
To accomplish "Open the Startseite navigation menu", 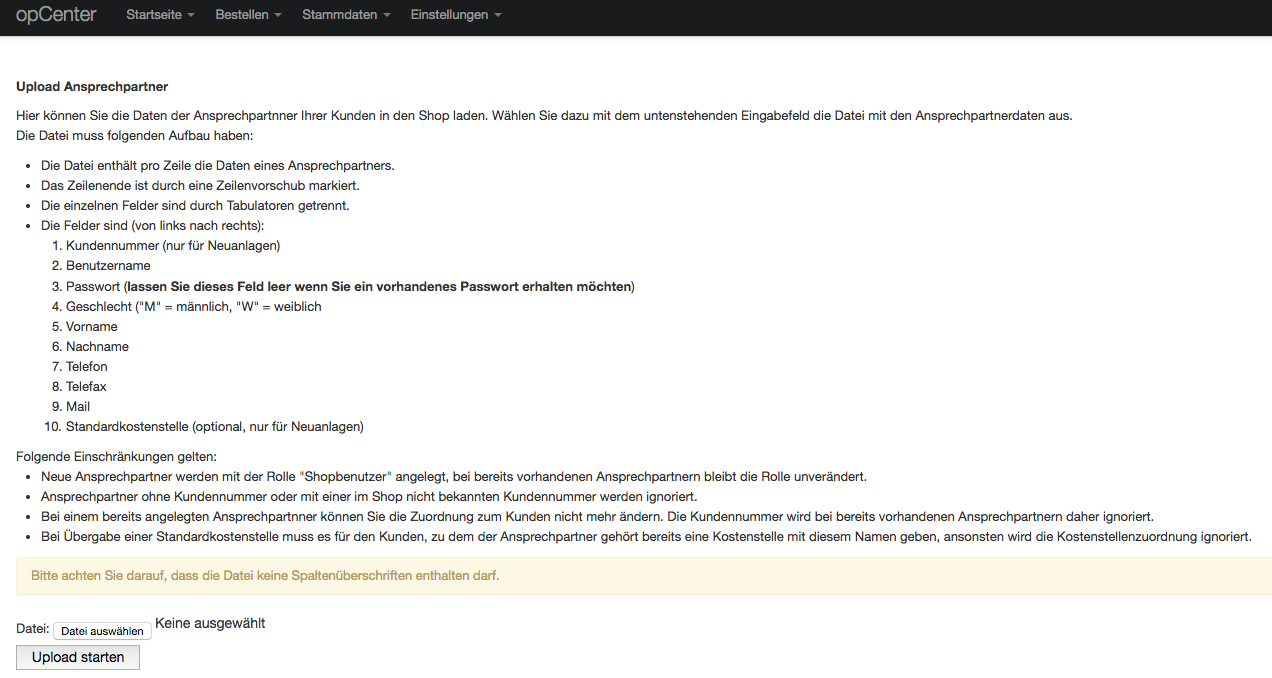I will [154, 15].
